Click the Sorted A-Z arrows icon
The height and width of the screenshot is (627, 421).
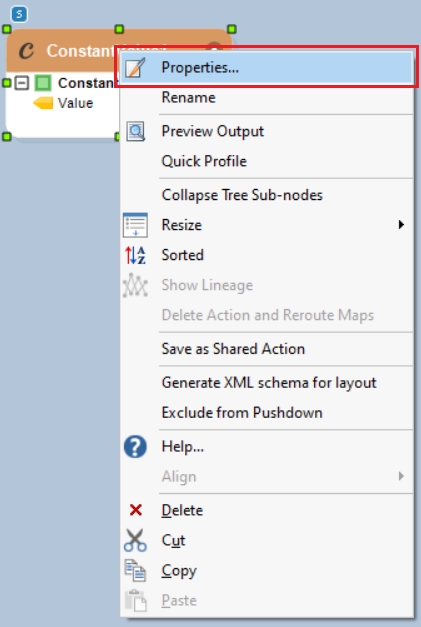click(135, 255)
